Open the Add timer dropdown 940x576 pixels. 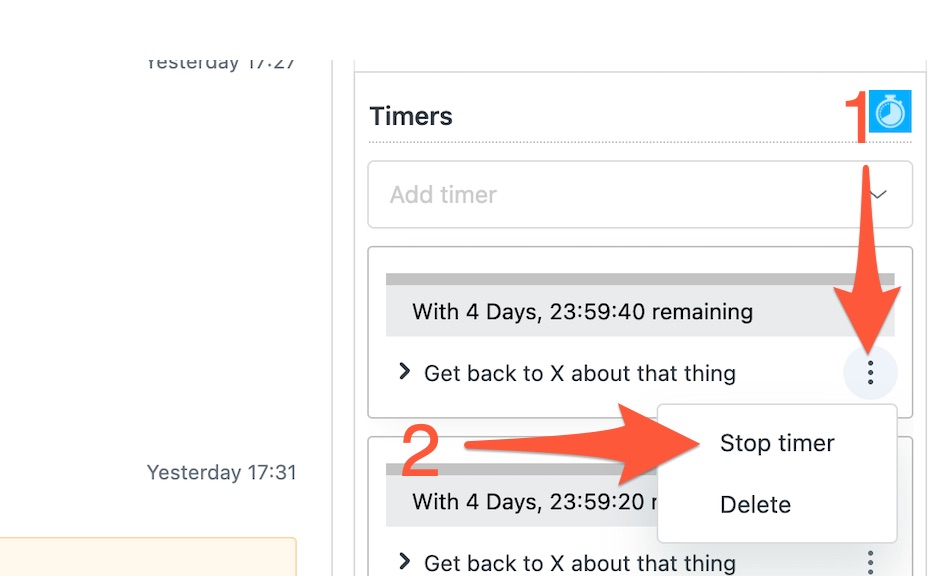coord(640,195)
